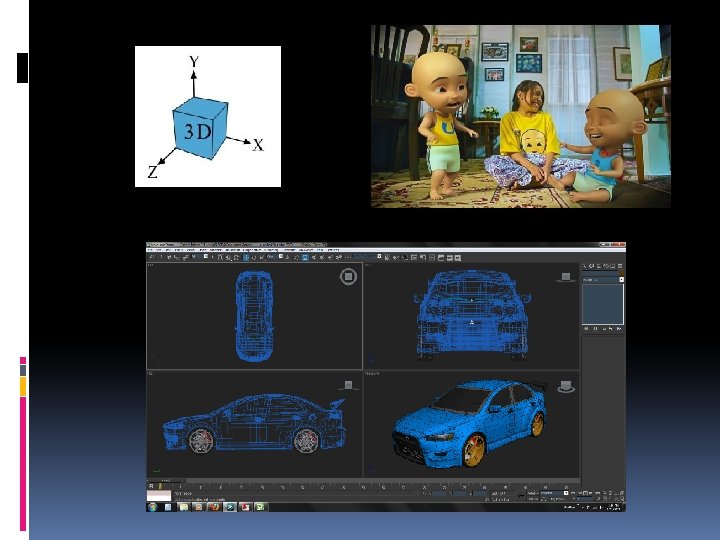Open the Curve Editor toolbar icon
Viewport: 720px width, 540px height.
tap(414, 258)
